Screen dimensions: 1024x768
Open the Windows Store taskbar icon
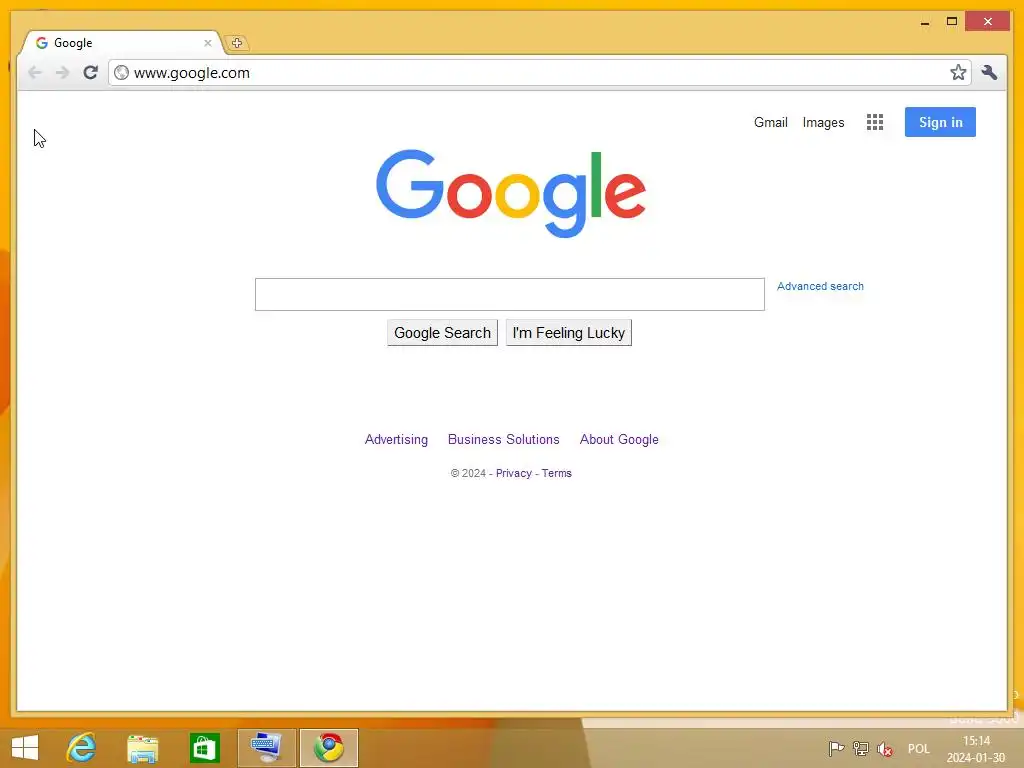pos(204,748)
